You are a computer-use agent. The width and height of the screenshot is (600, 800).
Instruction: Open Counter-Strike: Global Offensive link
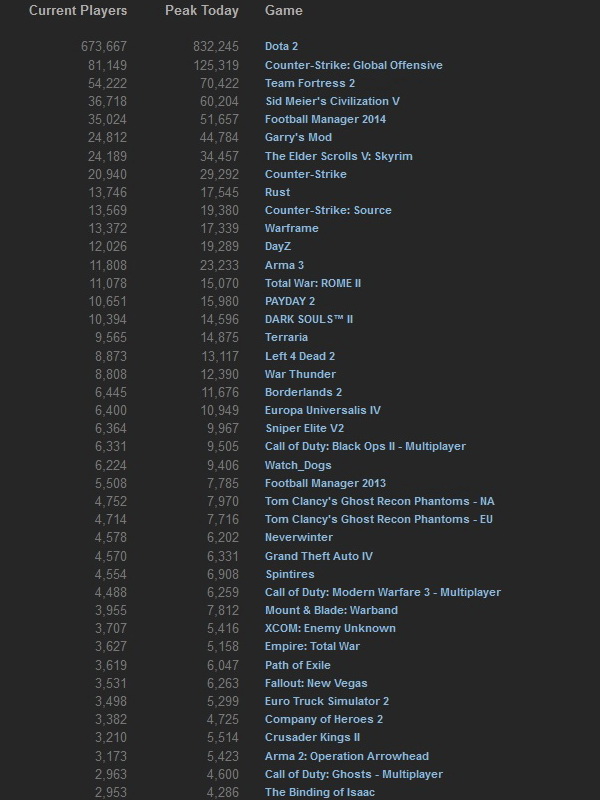tap(354, 65)
